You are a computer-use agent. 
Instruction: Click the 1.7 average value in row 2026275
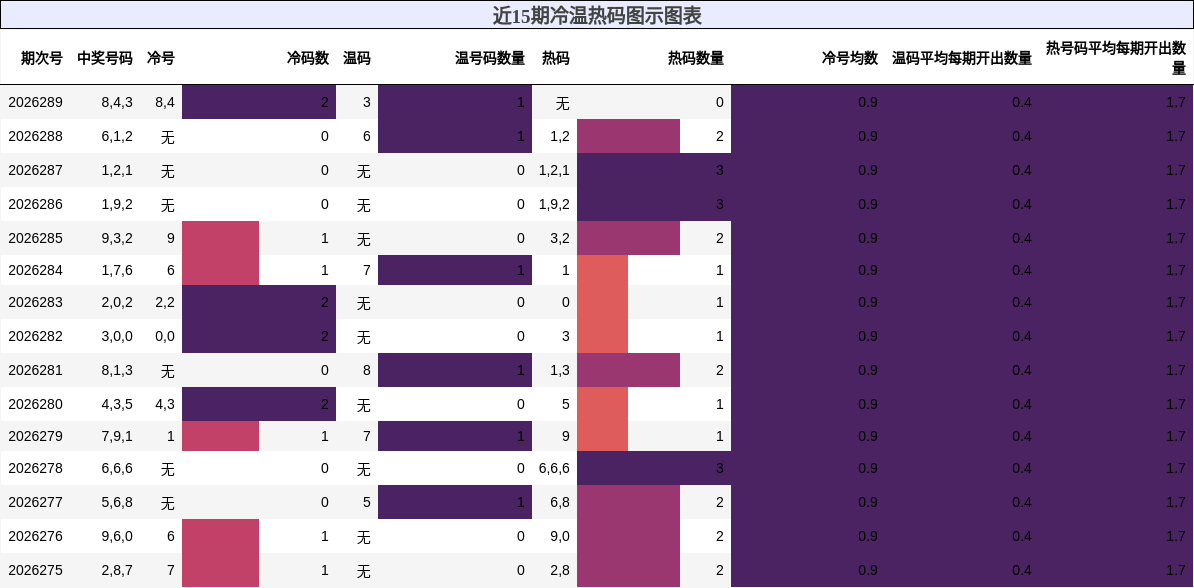1176,570
